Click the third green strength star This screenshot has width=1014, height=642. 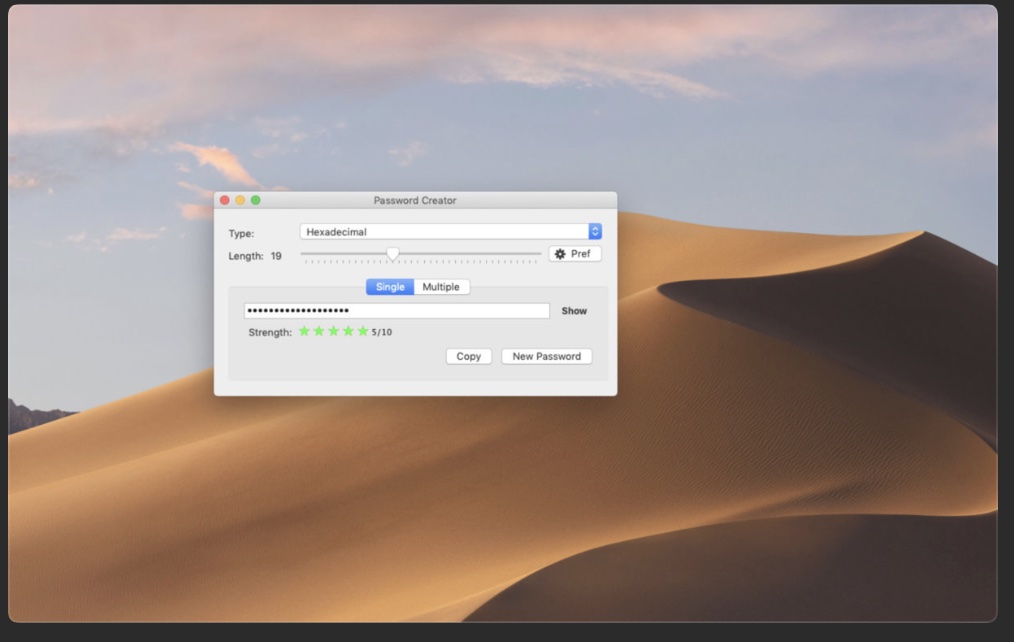click(x=333, y=332)
